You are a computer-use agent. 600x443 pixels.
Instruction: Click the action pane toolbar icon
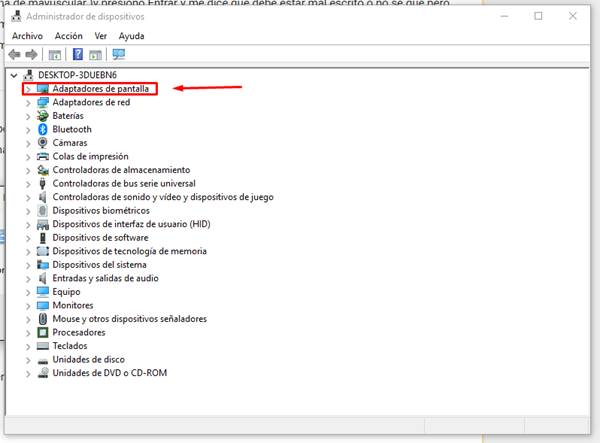tap(95, 55)
